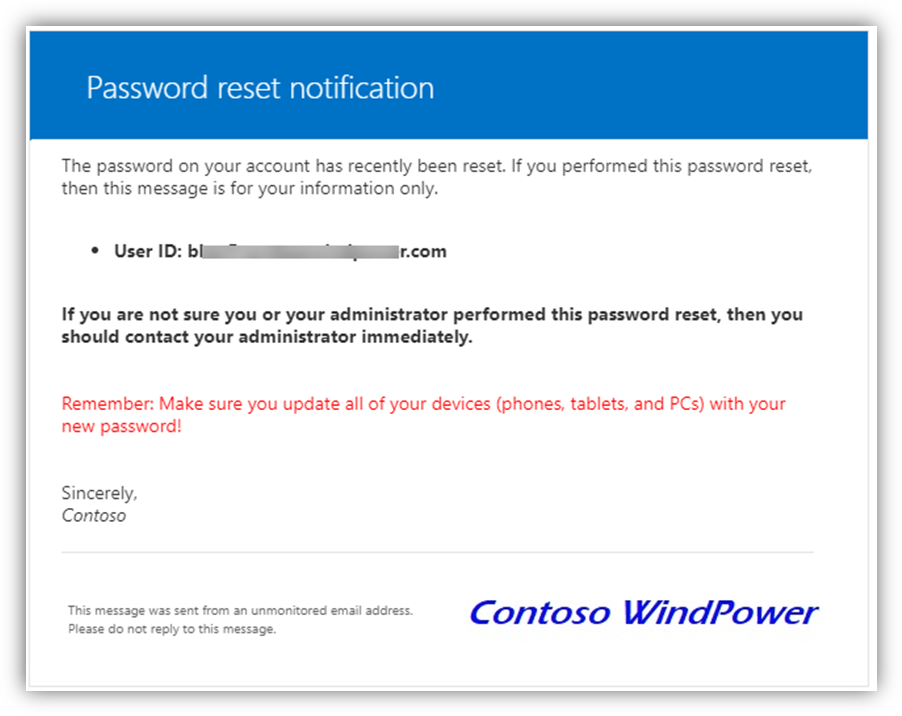Click the Sincerely sign-off text
The image size is (902, 716).
coord(100,493)
